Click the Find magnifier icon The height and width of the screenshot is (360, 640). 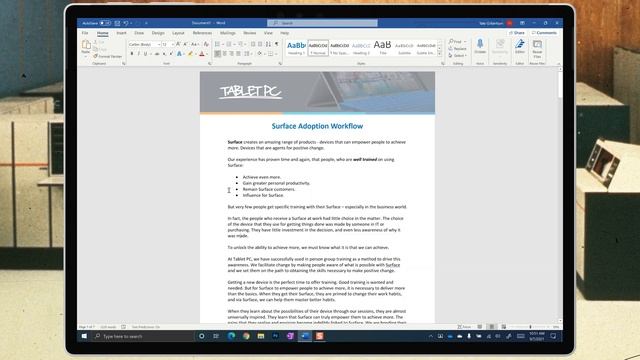click(x=451, y=42)
